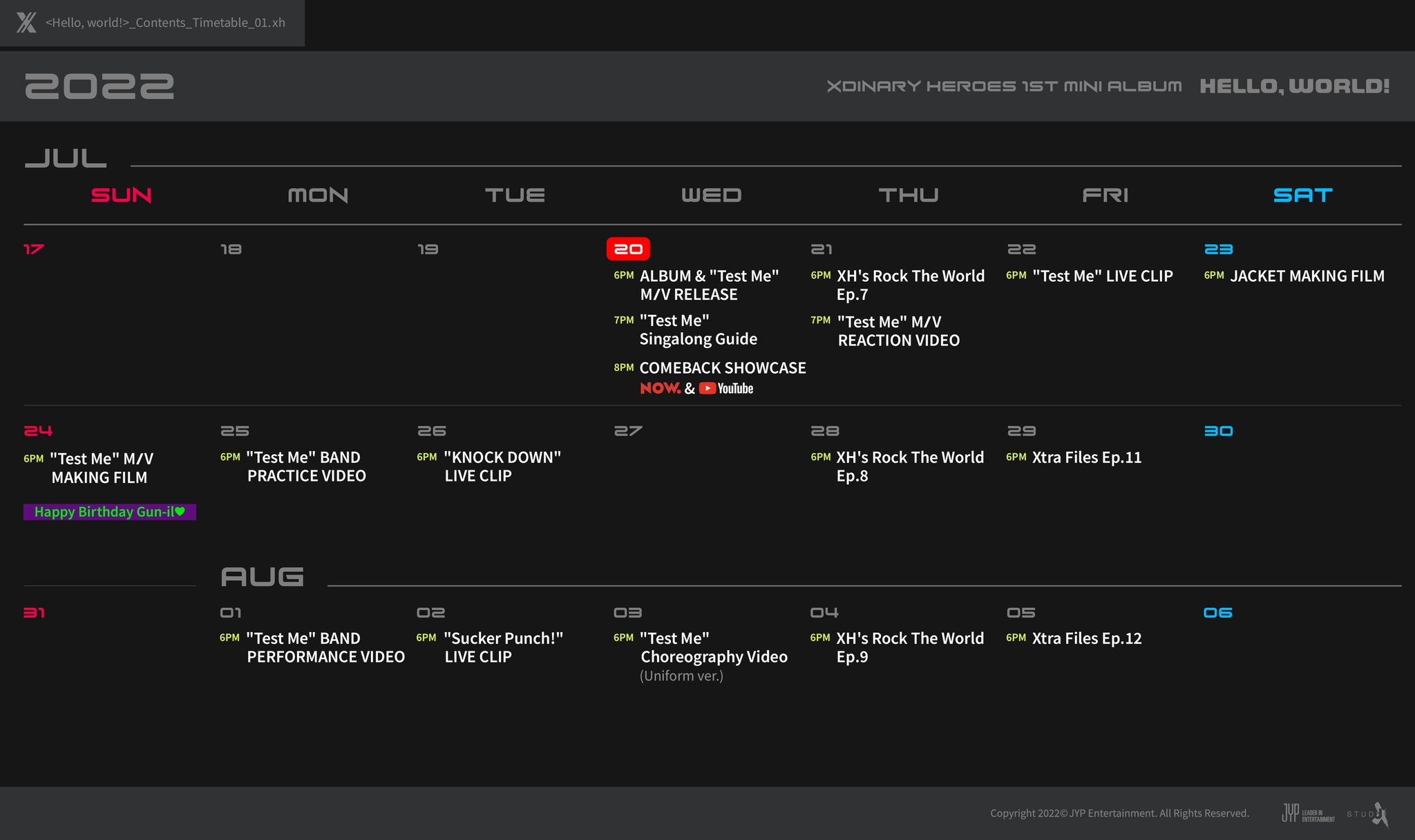
Task: Click the AUG month heading
Action: pyautogui.click(x=262, y=577)
